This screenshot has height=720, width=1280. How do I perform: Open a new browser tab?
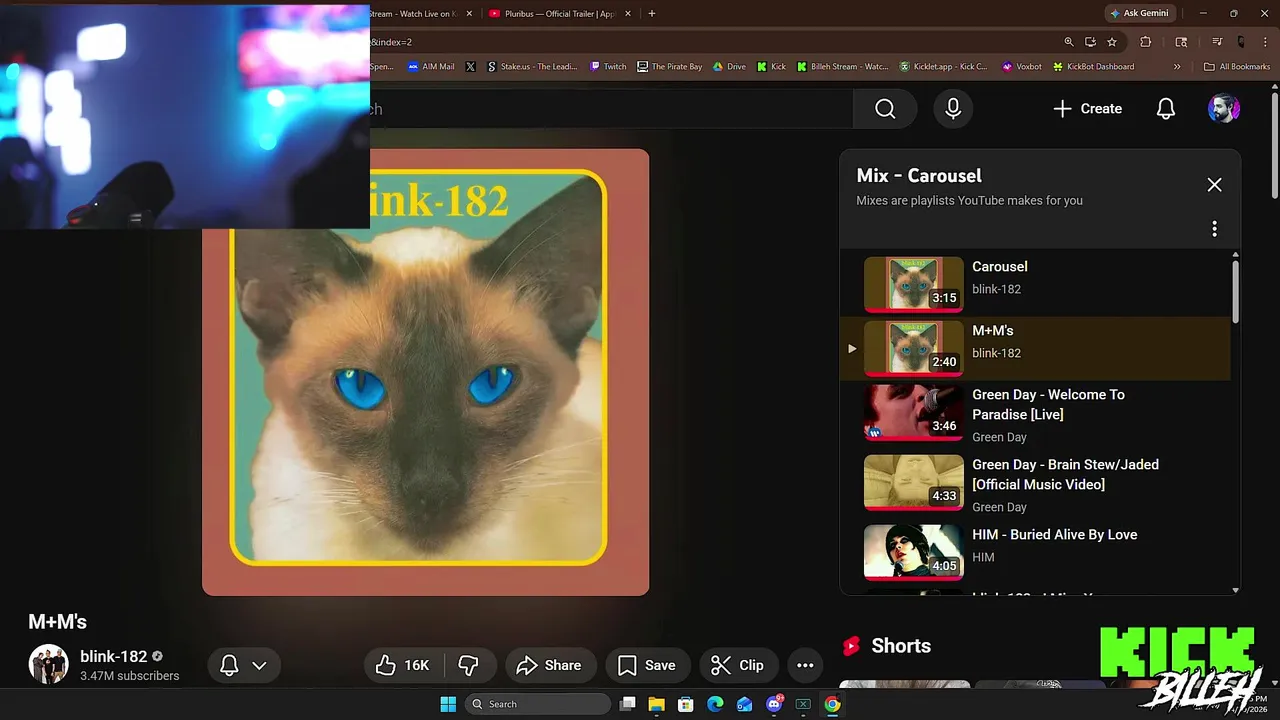[x=652, y=14]
